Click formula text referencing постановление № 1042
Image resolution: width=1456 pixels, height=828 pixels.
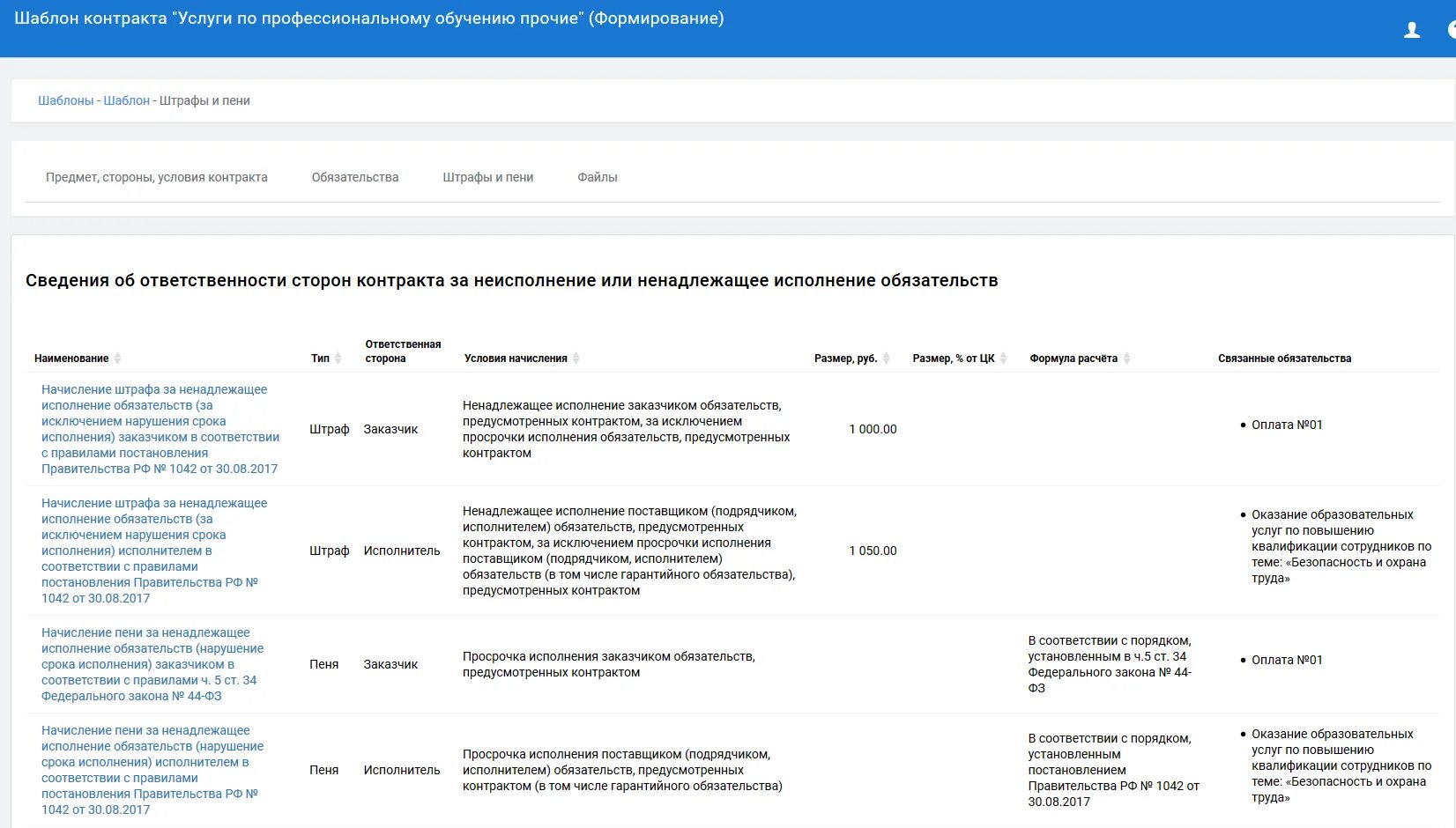tap(1113, 770)
